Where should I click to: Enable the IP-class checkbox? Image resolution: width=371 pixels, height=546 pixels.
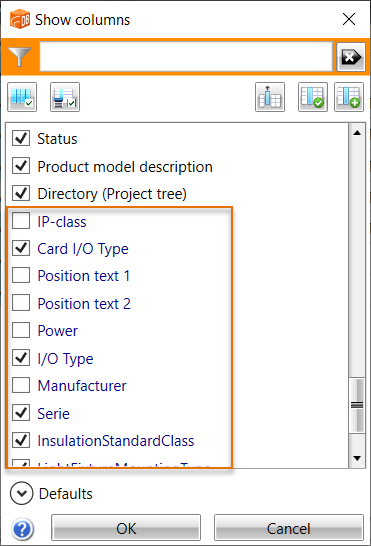21,221
